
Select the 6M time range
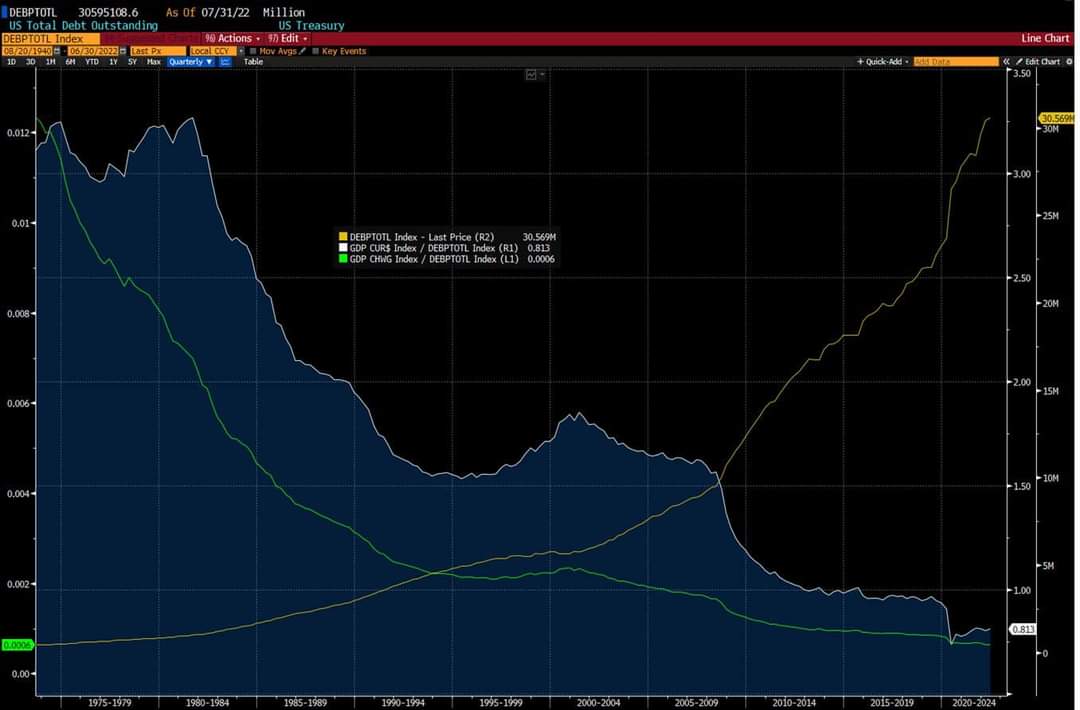(x=70, y=62)
